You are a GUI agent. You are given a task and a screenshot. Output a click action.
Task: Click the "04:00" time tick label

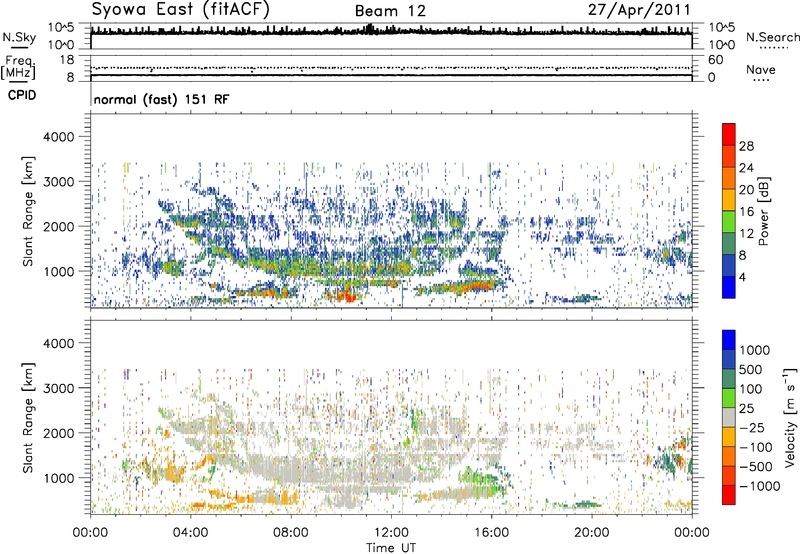click(x=190, y=533)
